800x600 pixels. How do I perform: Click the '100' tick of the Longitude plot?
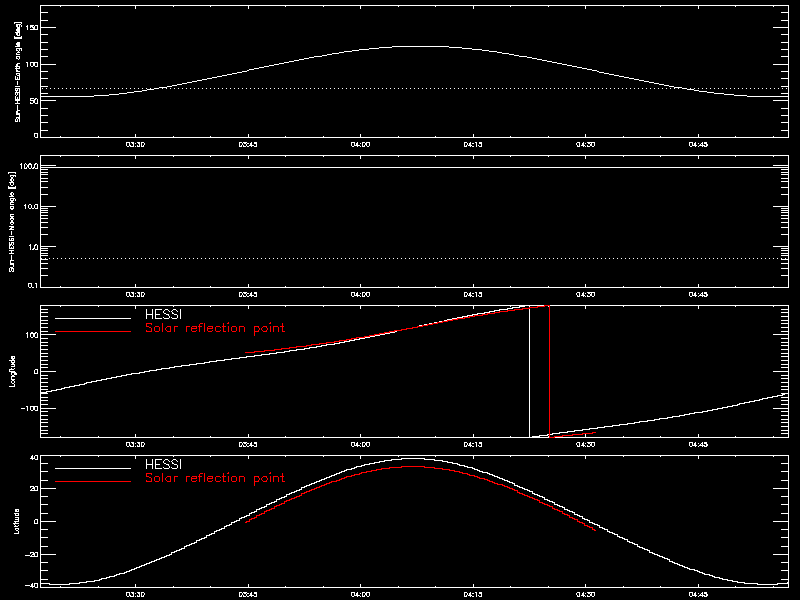coord(32,335)
